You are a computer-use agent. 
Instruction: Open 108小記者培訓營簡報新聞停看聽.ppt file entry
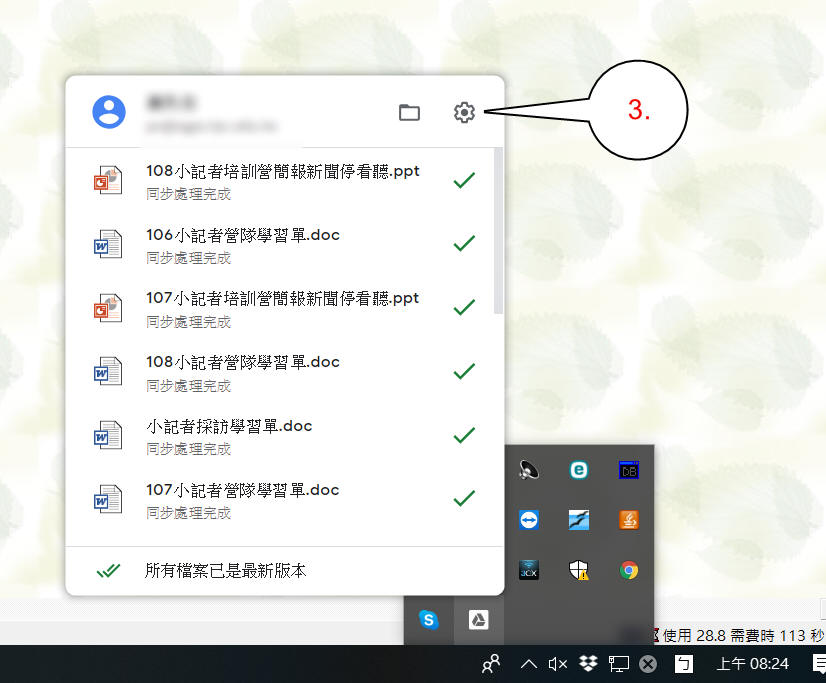click(280, 180)
